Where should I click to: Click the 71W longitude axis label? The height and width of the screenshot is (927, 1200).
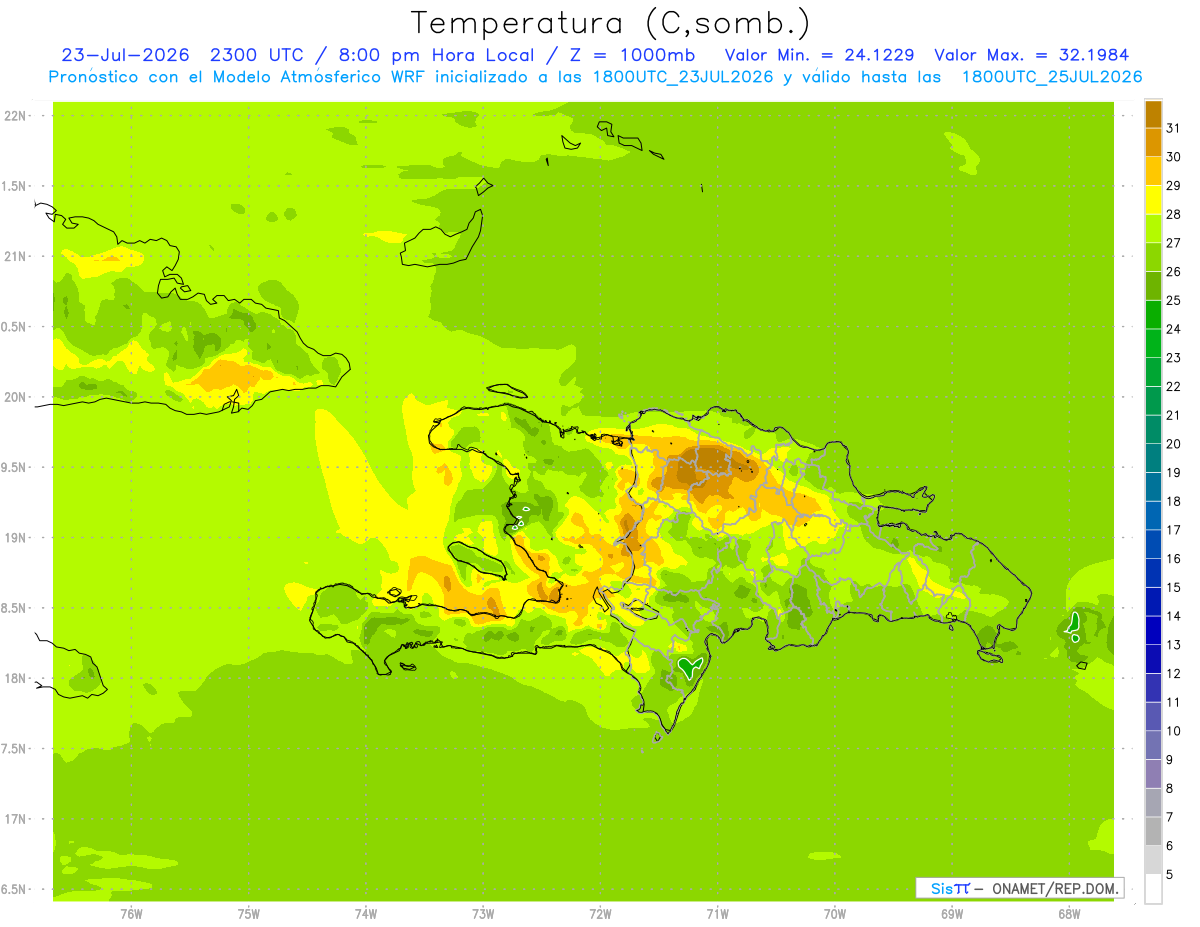point(717,913)
